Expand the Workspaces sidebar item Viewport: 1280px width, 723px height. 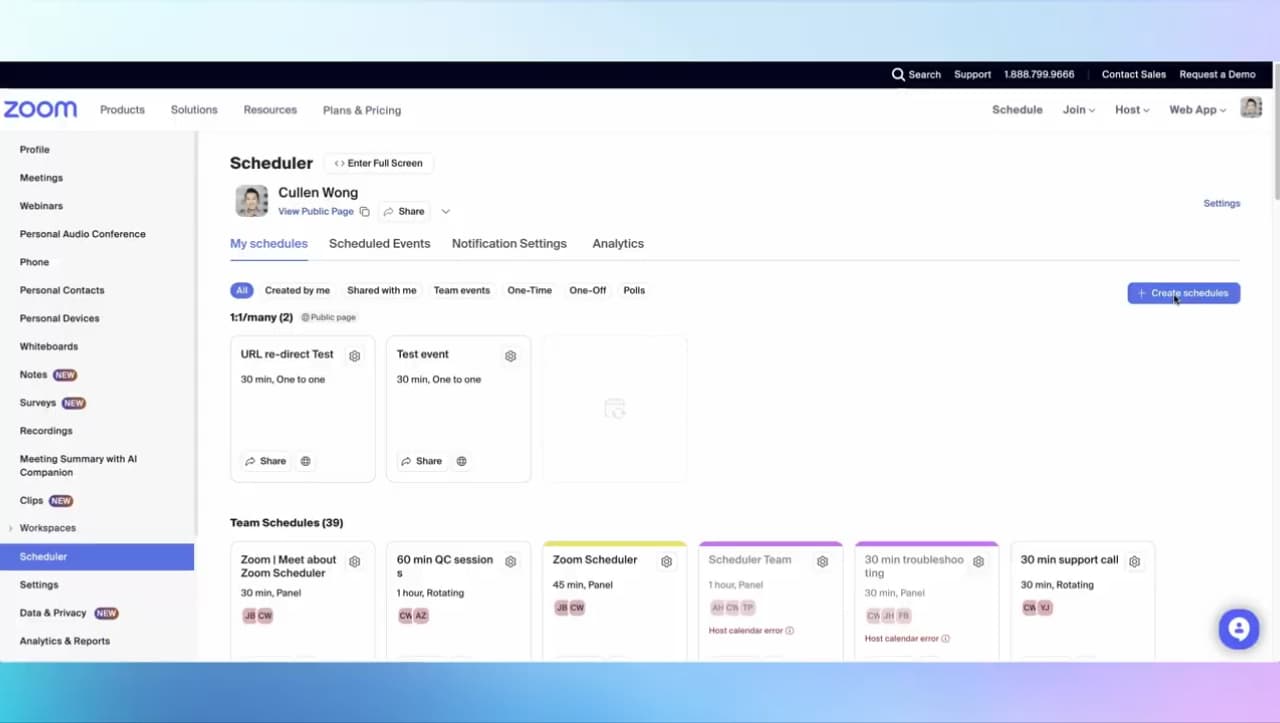point(11,528)
